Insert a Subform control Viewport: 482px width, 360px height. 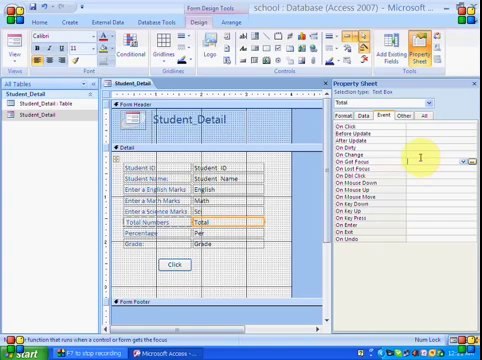[255, 60]
